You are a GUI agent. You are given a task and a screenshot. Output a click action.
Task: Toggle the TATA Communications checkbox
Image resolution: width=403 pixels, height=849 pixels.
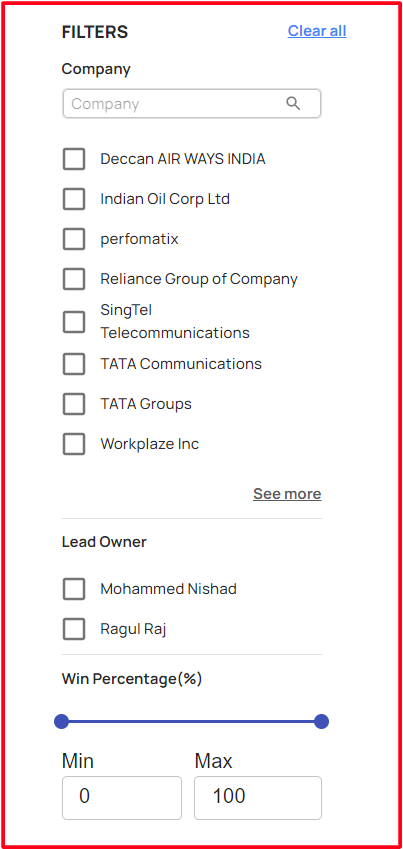pyautogui.click(x=74, y=364)
